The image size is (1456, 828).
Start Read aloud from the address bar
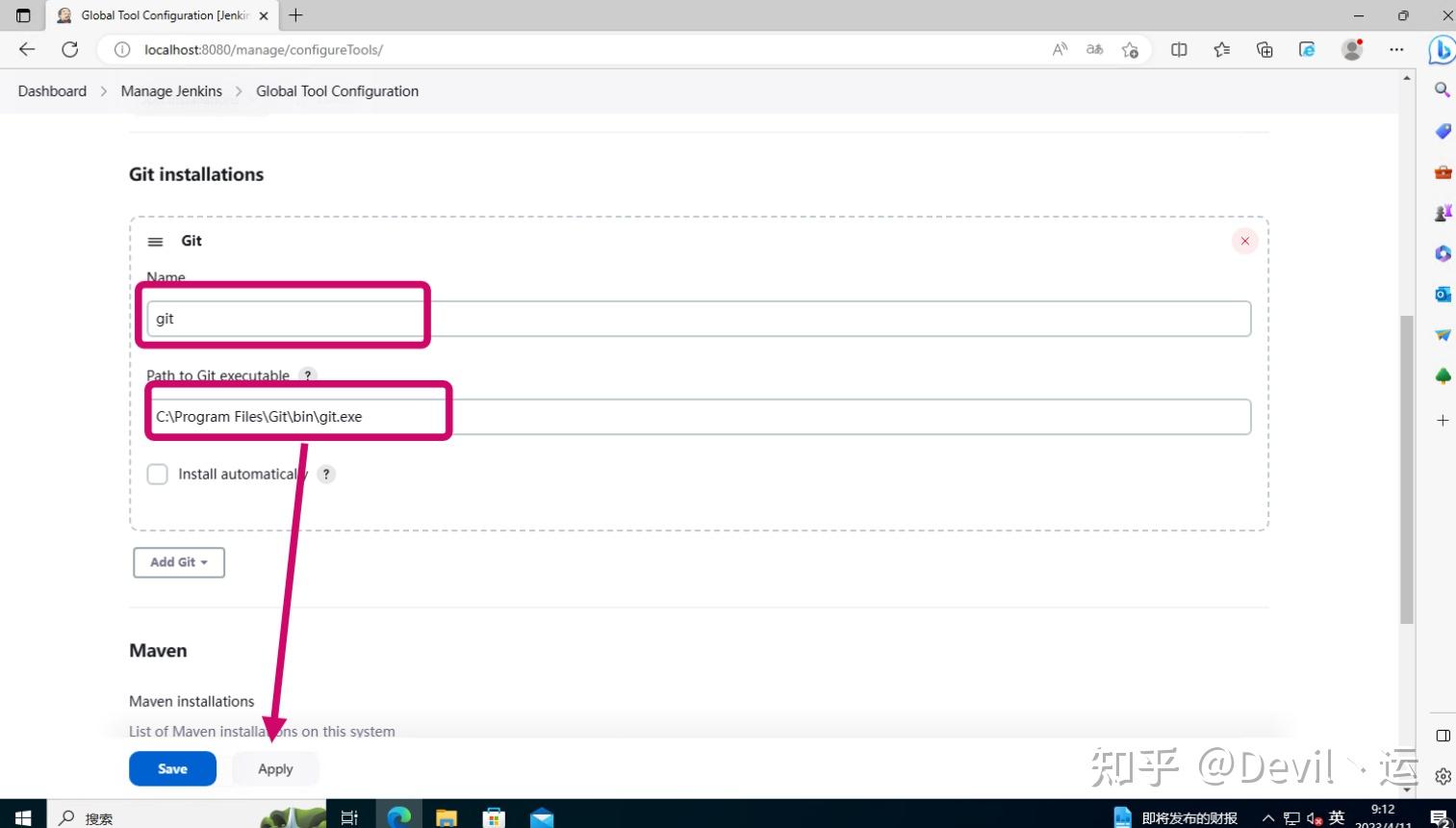(x=1060, y=49)
